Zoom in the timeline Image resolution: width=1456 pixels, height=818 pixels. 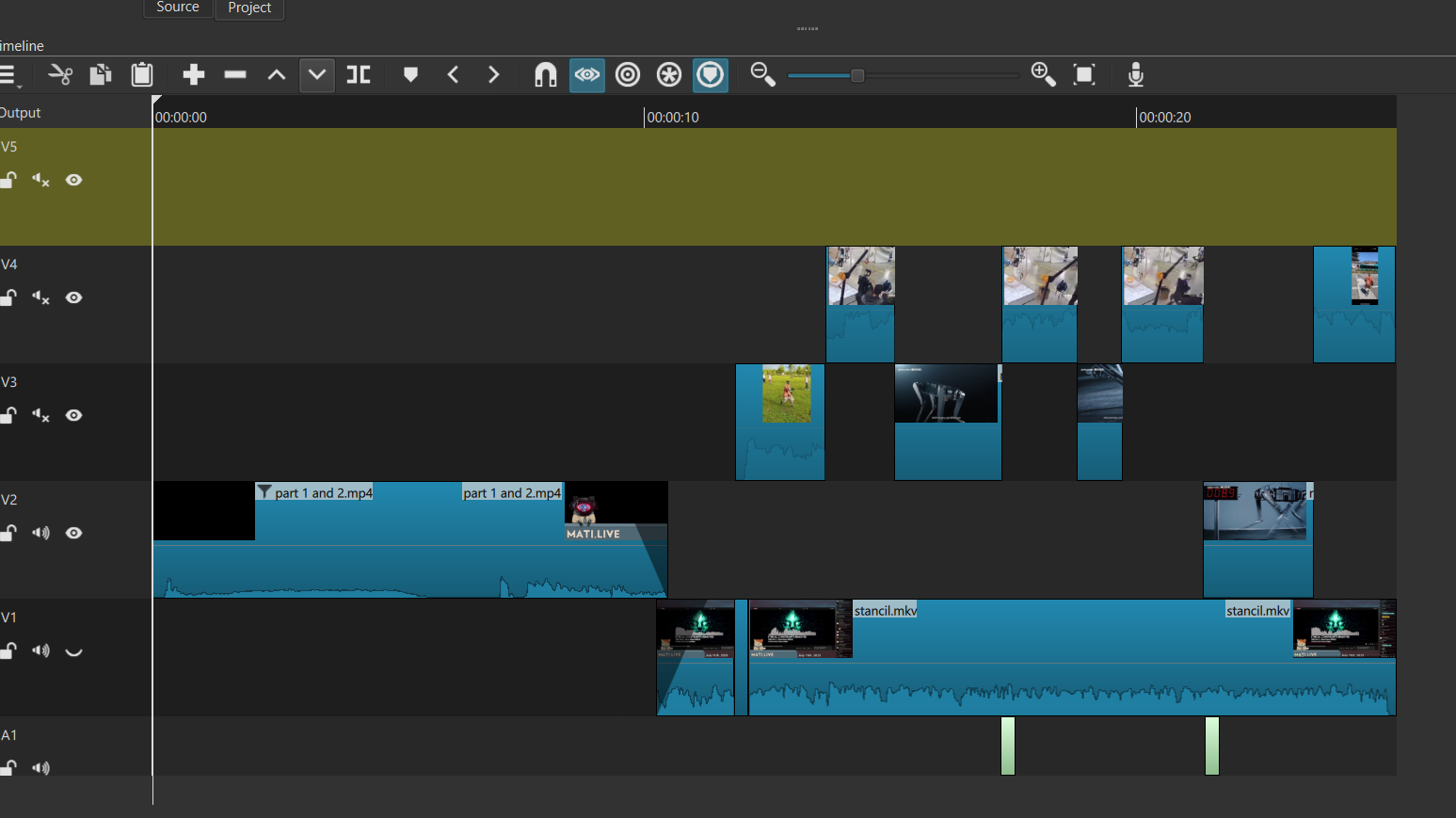tap(1043, 74)
